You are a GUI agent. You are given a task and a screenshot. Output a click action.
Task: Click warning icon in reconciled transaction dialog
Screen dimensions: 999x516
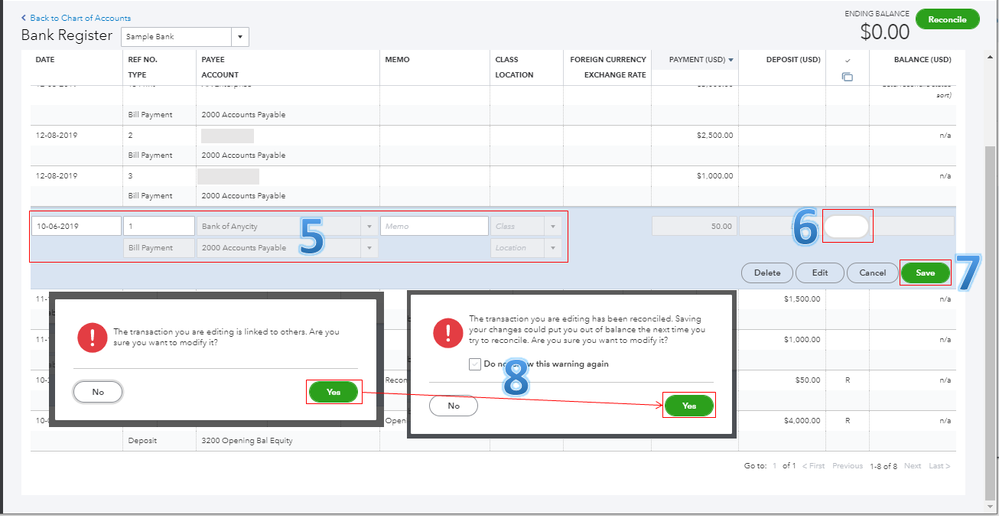point(447,331)
